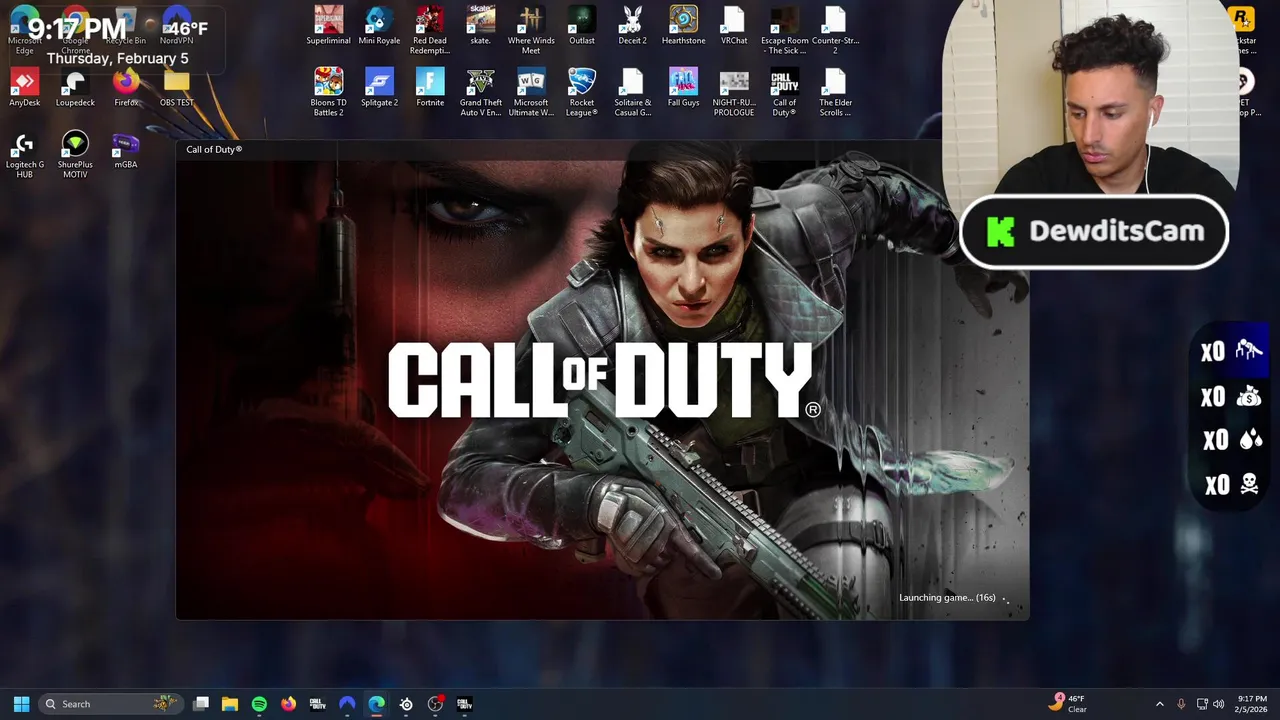Click the microphone icon in the system tray
Image resolution: width=1280 pixels, height=720 pixels.
pyautogui.click(x=1181, y=704)
